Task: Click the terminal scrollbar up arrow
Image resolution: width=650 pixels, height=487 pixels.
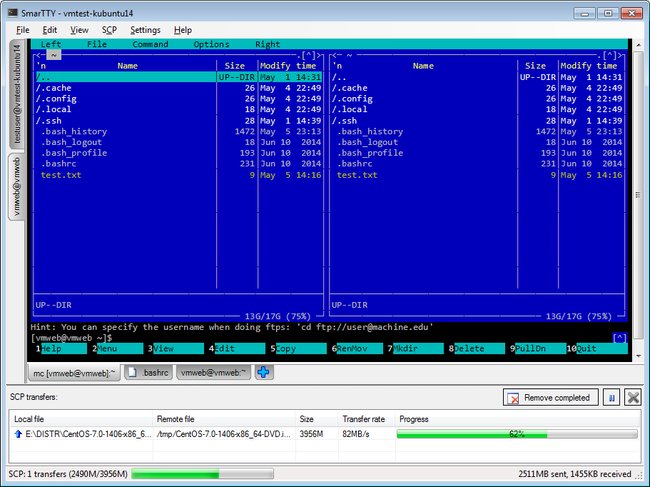Action: (x=638, y=44)
